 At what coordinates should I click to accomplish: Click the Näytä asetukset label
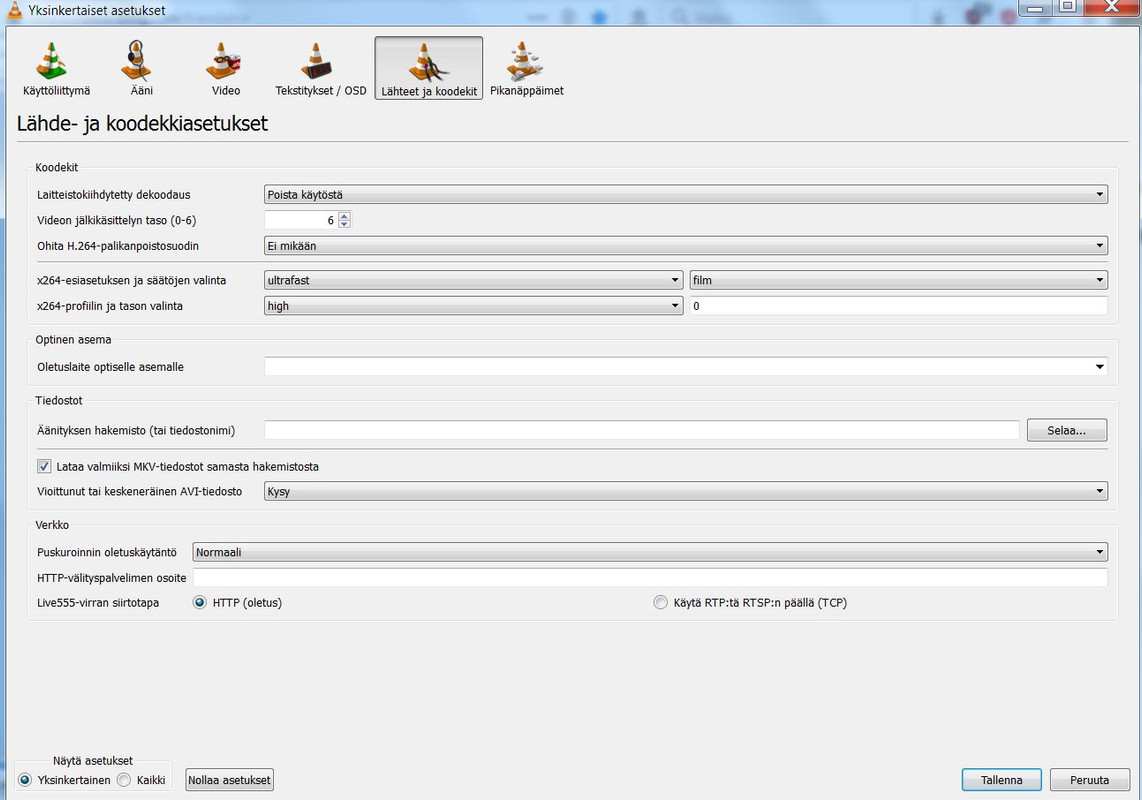92,760
